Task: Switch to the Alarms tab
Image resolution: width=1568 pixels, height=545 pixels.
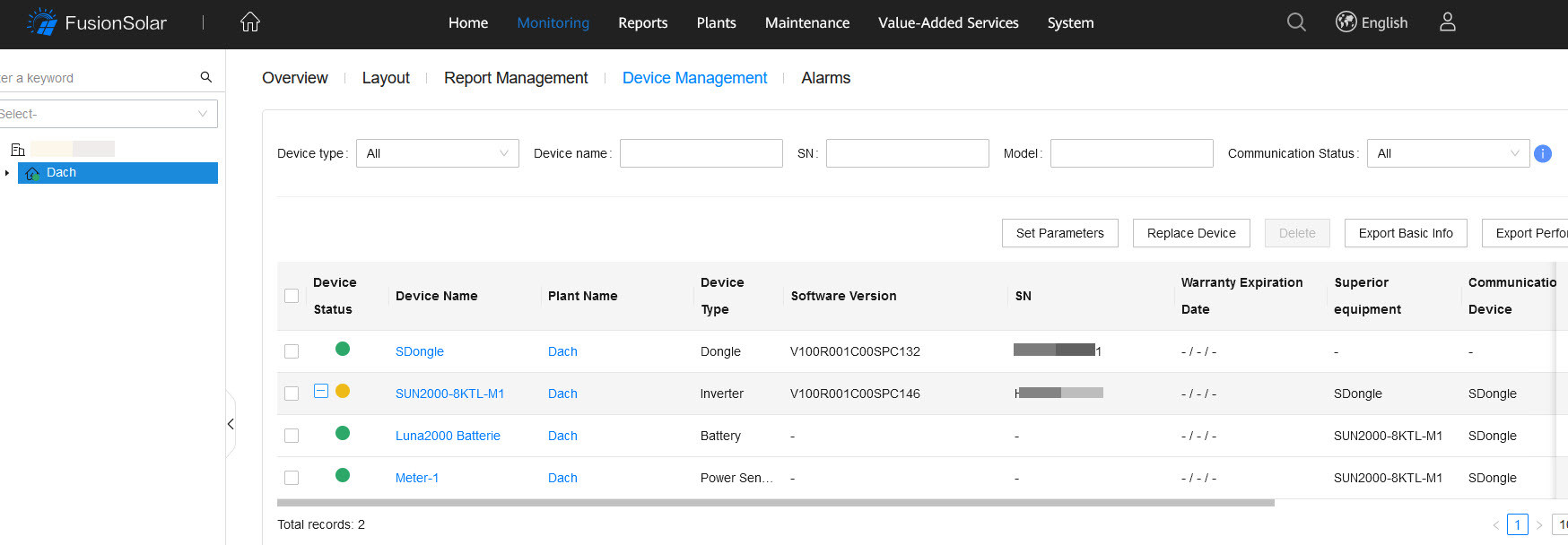Action: pos(826,78)
